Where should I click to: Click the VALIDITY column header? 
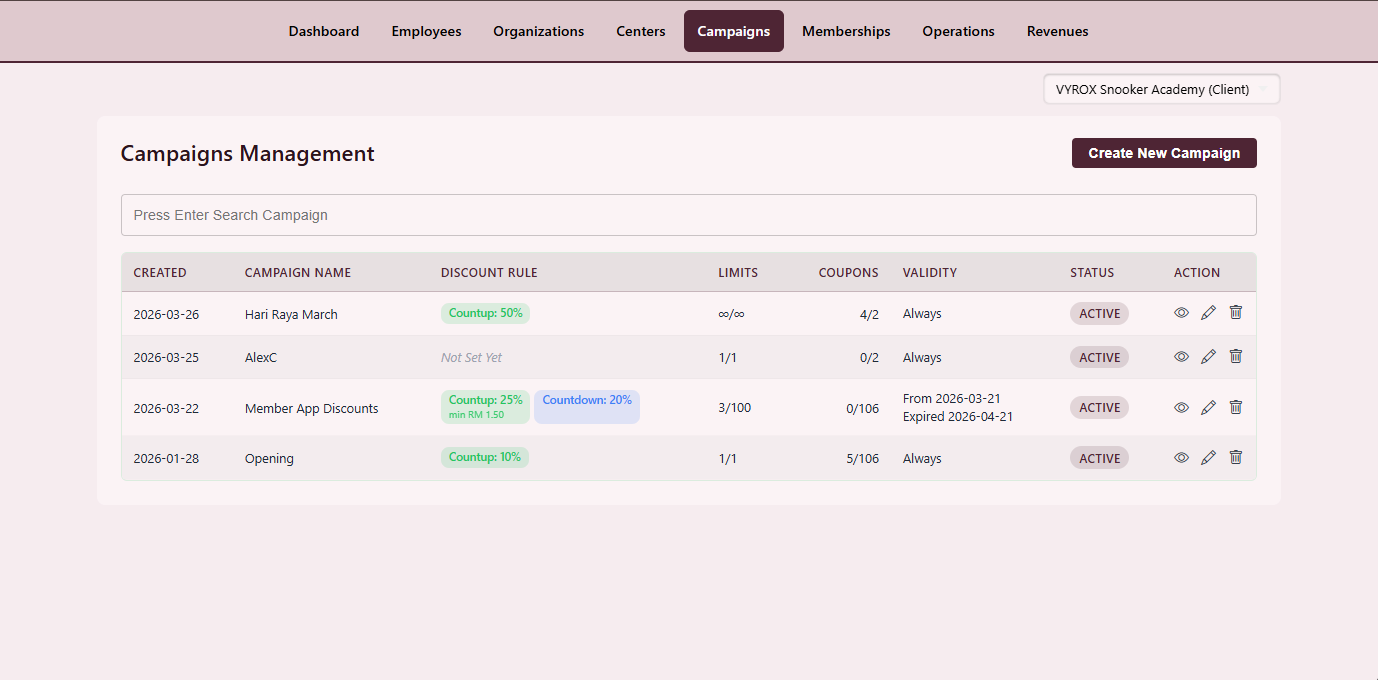930,272
